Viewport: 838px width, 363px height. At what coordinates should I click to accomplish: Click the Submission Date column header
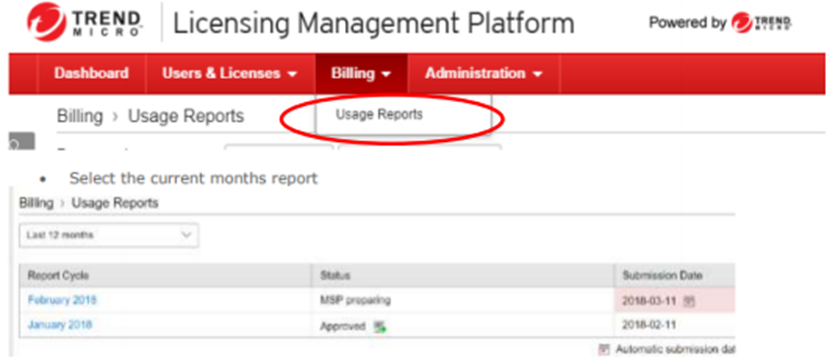pos(674,276)
